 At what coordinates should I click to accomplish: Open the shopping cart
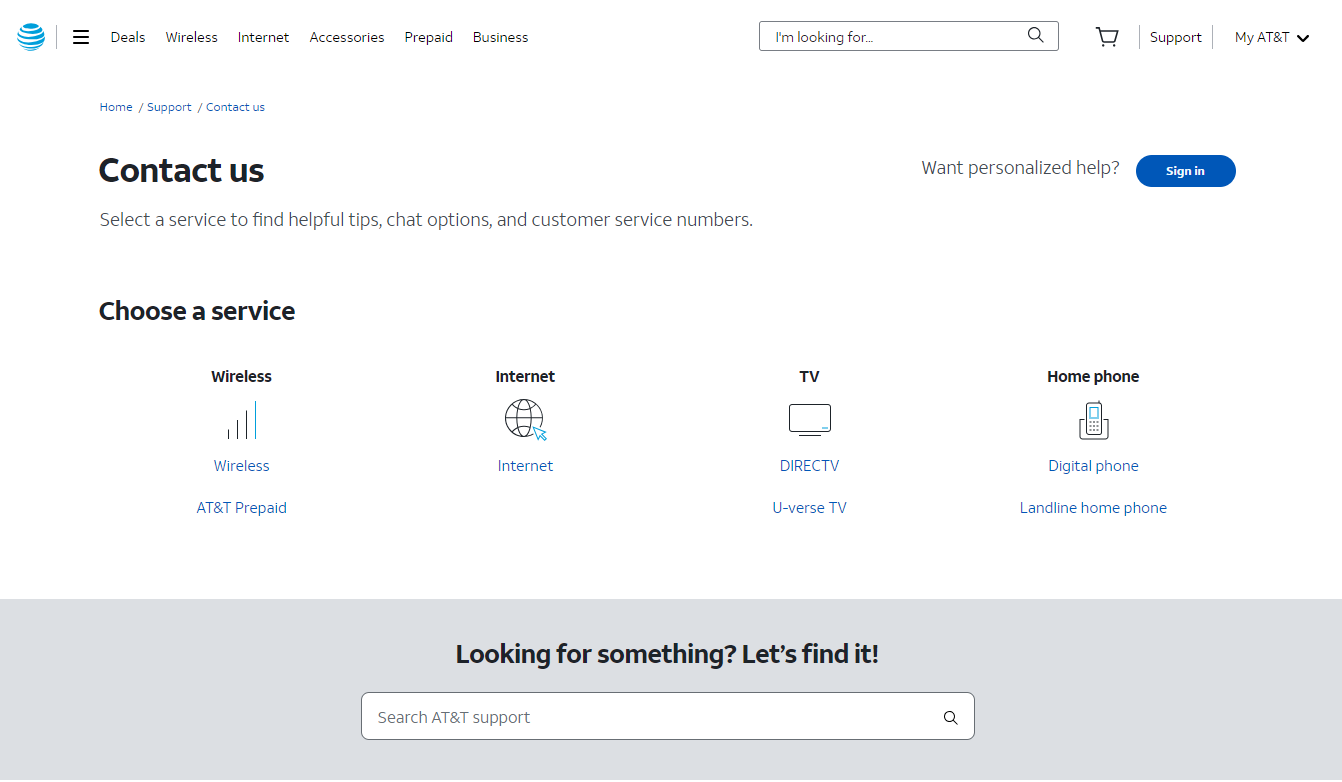pos(1107,36)
